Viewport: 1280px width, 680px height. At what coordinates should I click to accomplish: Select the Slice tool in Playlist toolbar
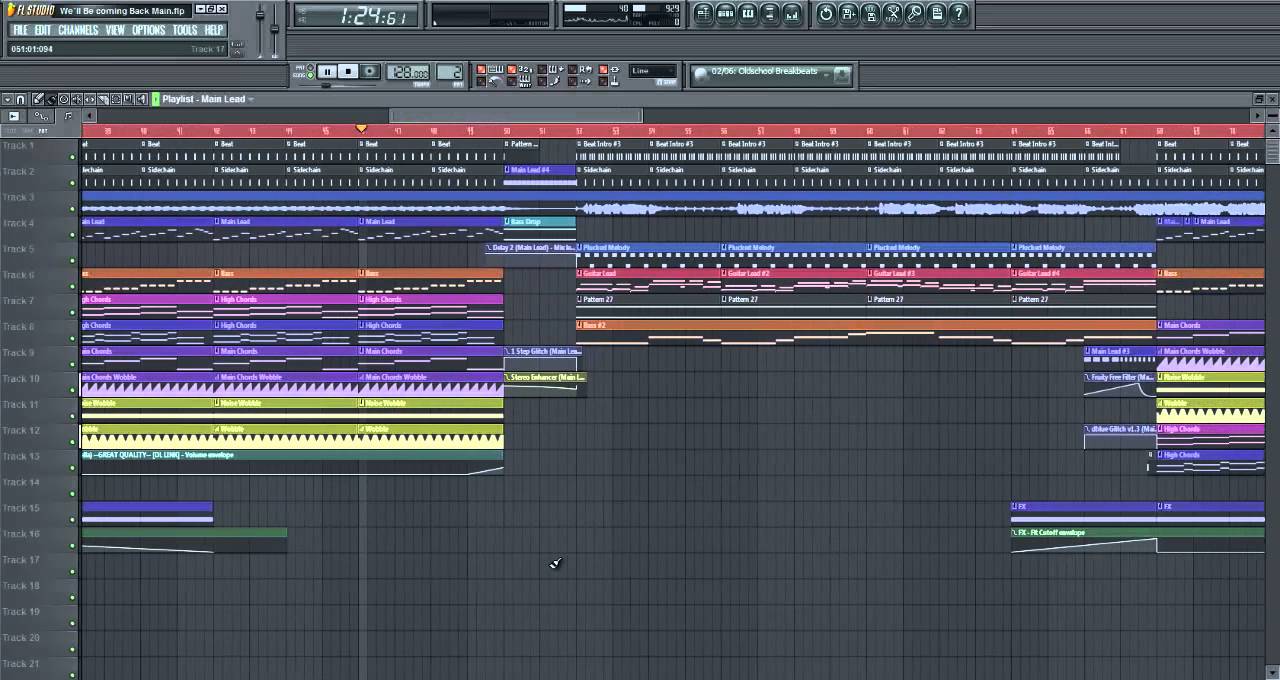coord(103,99)
